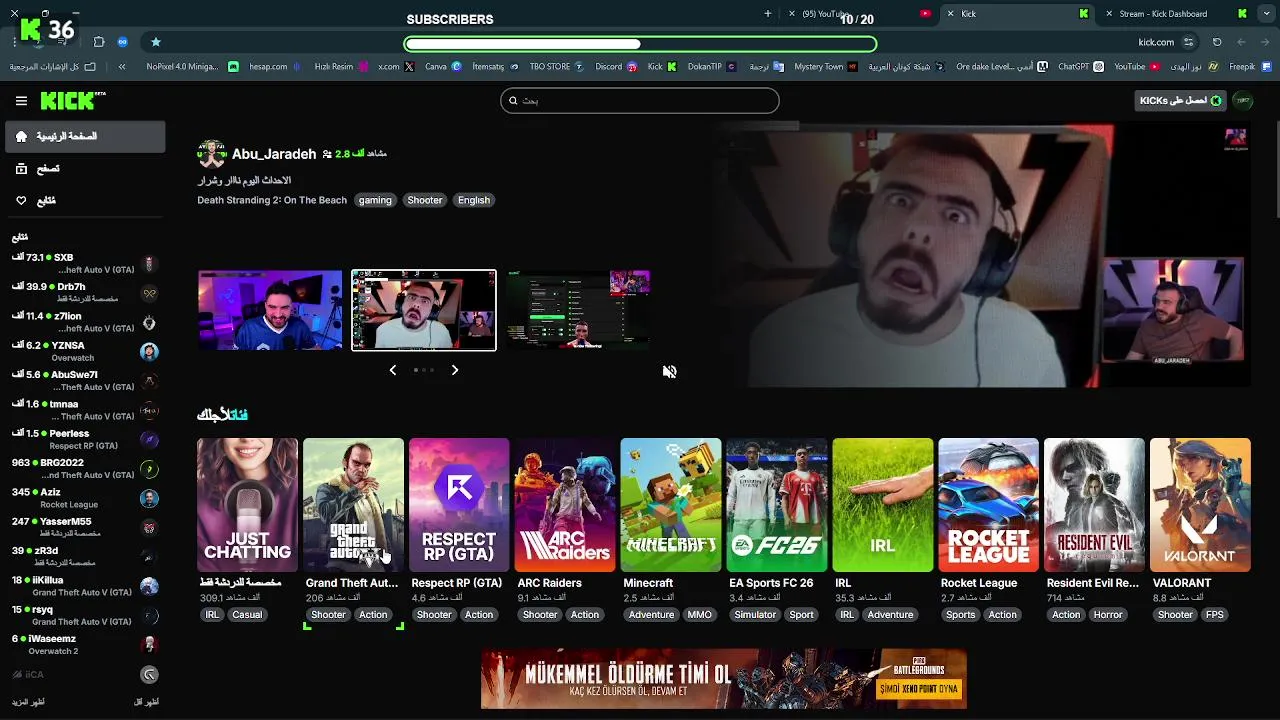Unmute the featured stream with the speaker icon

tap(669, 371)
